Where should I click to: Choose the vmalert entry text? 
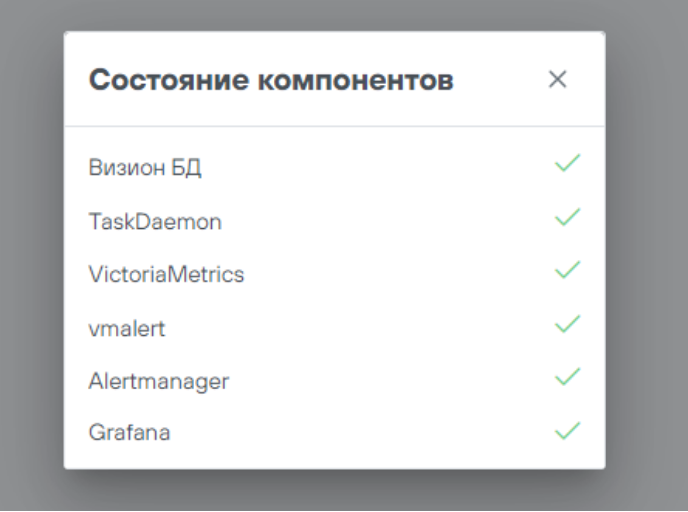tap(127, 328)
